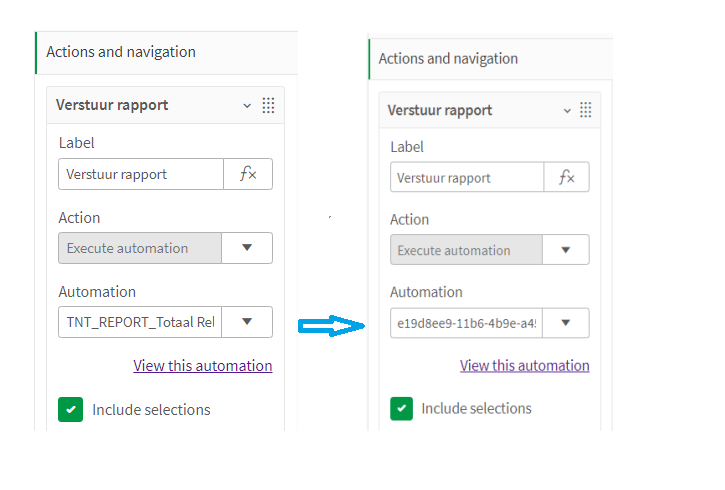The height and width of the screenshot is (490, 725).
Task: Click Label input field in left panel
Action: click(140, 174)
